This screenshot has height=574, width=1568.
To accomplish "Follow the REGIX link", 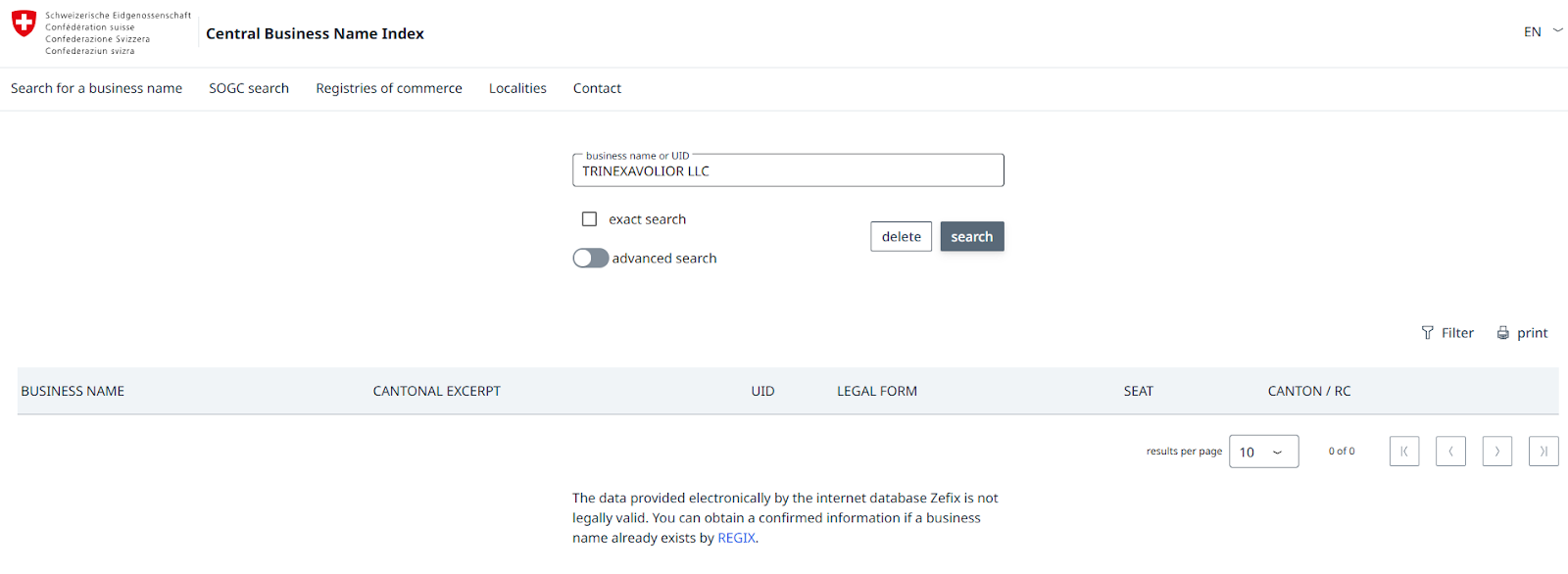I will pos(736,538).
